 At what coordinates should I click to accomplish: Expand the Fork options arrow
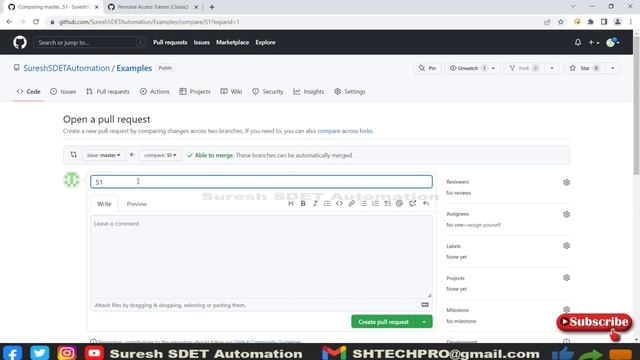point(552,68)
